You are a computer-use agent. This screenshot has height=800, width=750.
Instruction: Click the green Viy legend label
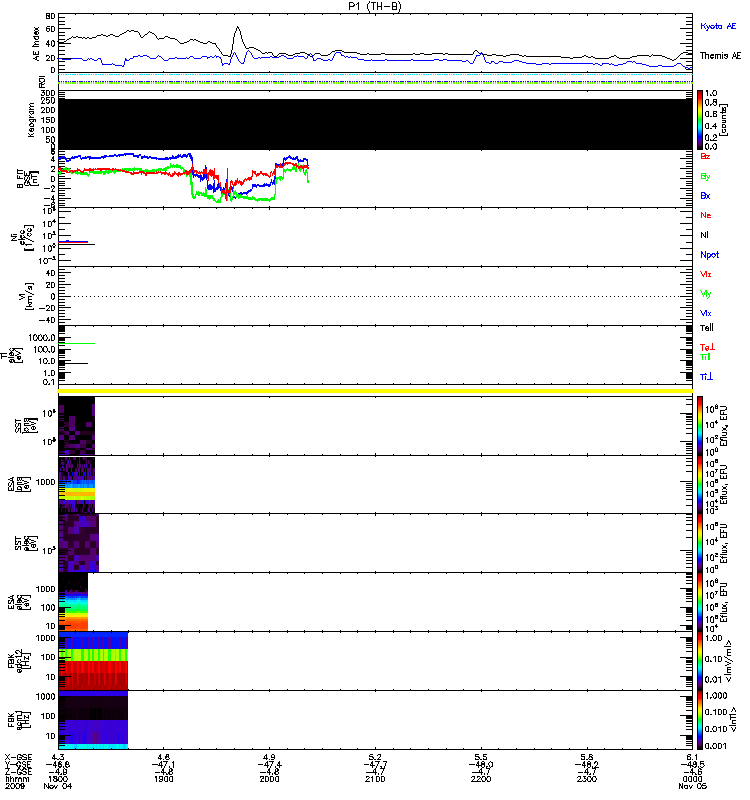click(706, 294)
